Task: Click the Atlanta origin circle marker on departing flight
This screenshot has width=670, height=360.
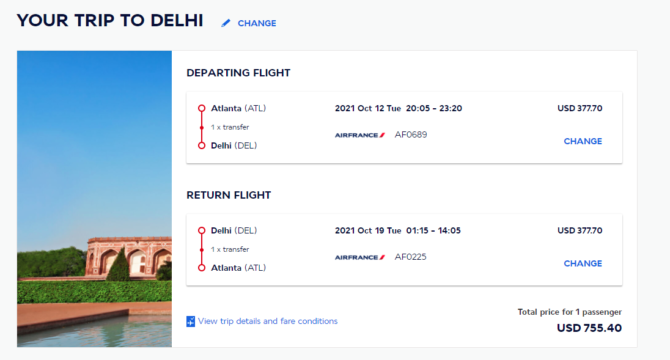Action: point(202,108)
